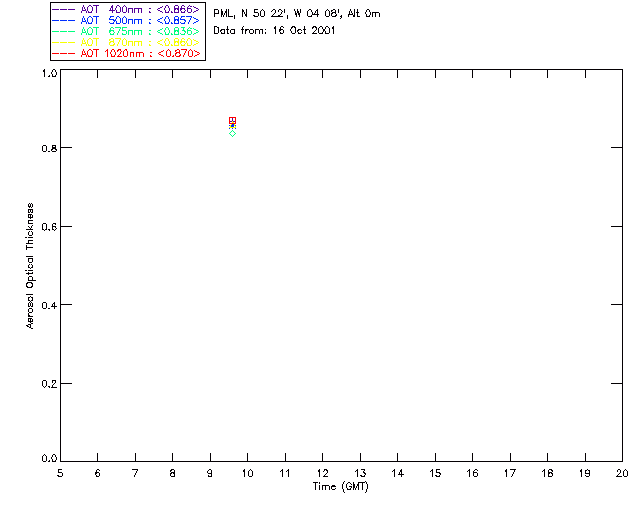Viewport: 640px width, 512px height.
Task: Click the 'Time (GMT)' axis label
Action: [341, 487]
